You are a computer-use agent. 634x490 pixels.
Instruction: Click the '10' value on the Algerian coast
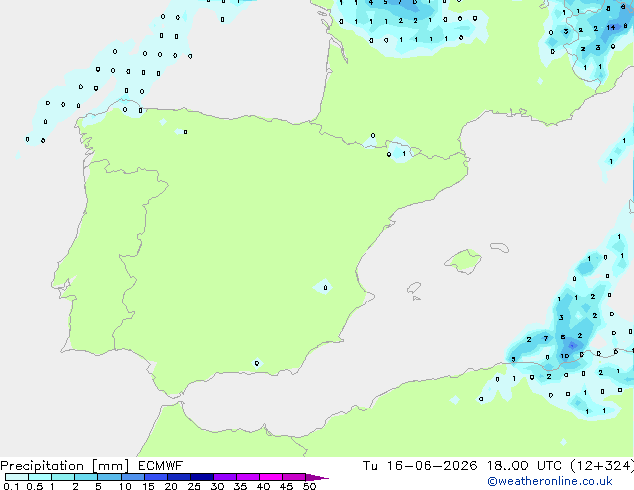(x=564, y=356)
